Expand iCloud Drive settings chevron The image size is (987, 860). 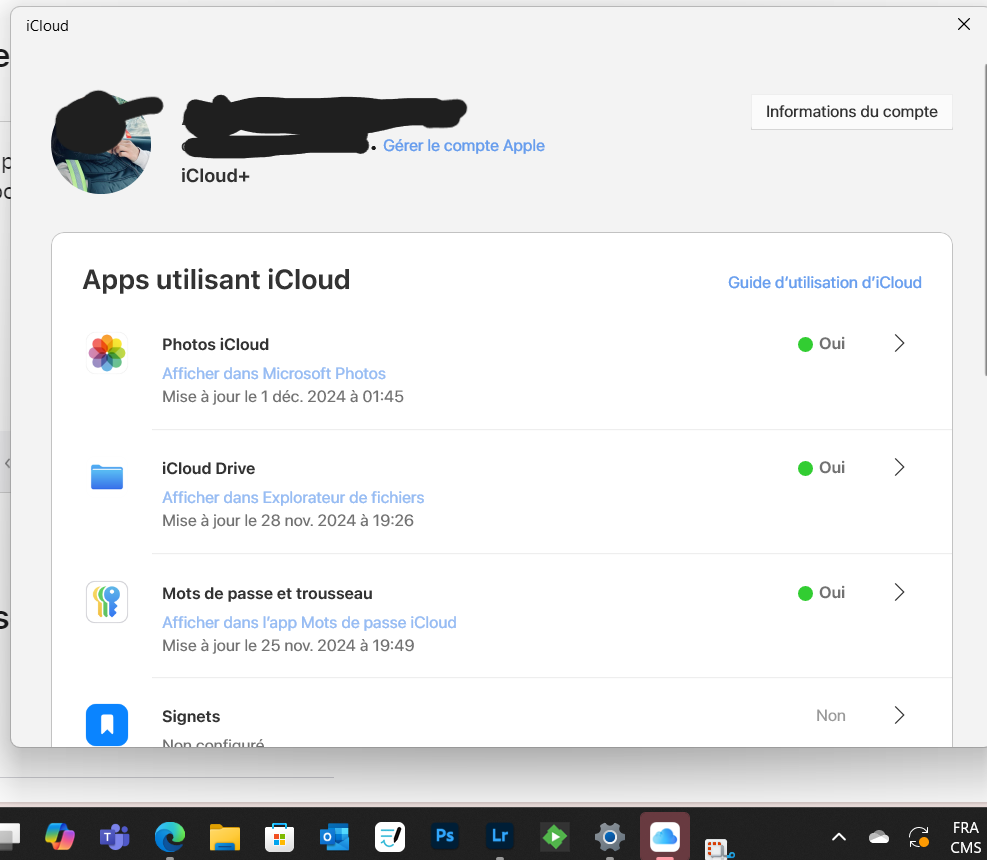[899, 468]
